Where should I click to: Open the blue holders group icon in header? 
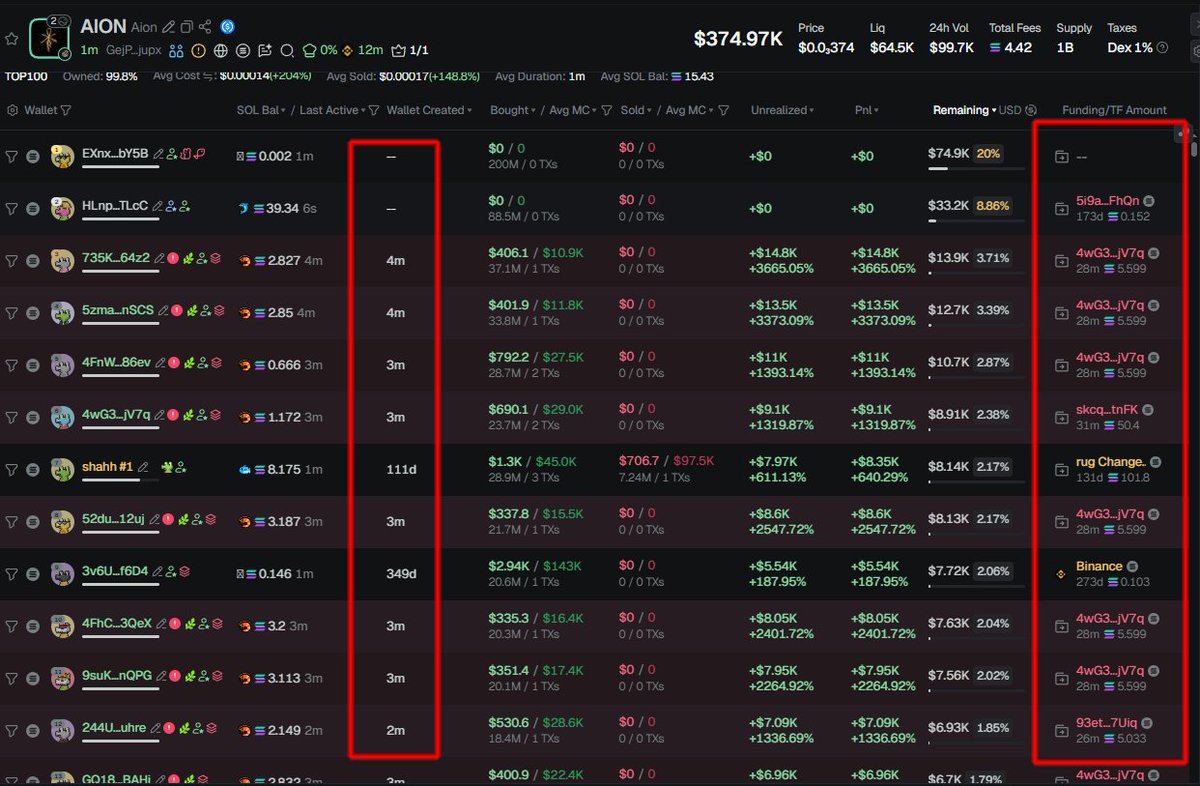(176, 50)
